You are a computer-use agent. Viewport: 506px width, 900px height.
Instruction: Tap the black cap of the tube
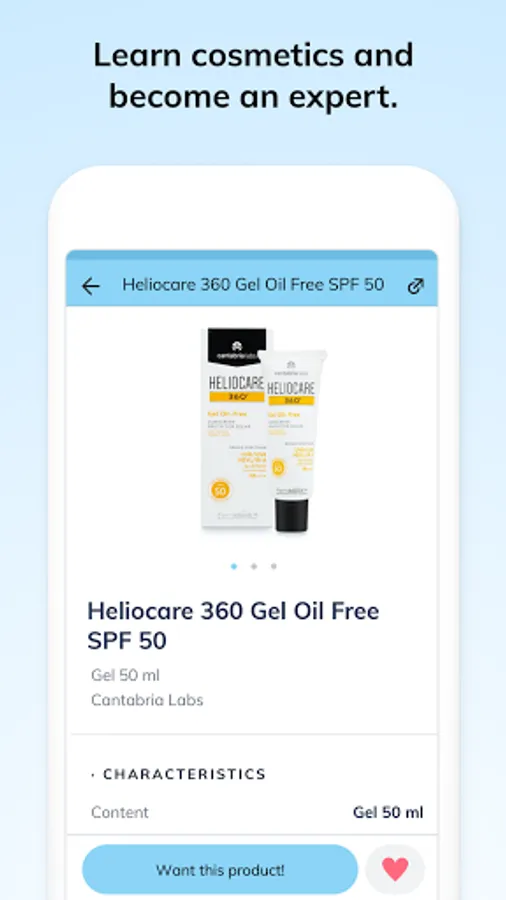pyautogui.click(x=291, y=515)
